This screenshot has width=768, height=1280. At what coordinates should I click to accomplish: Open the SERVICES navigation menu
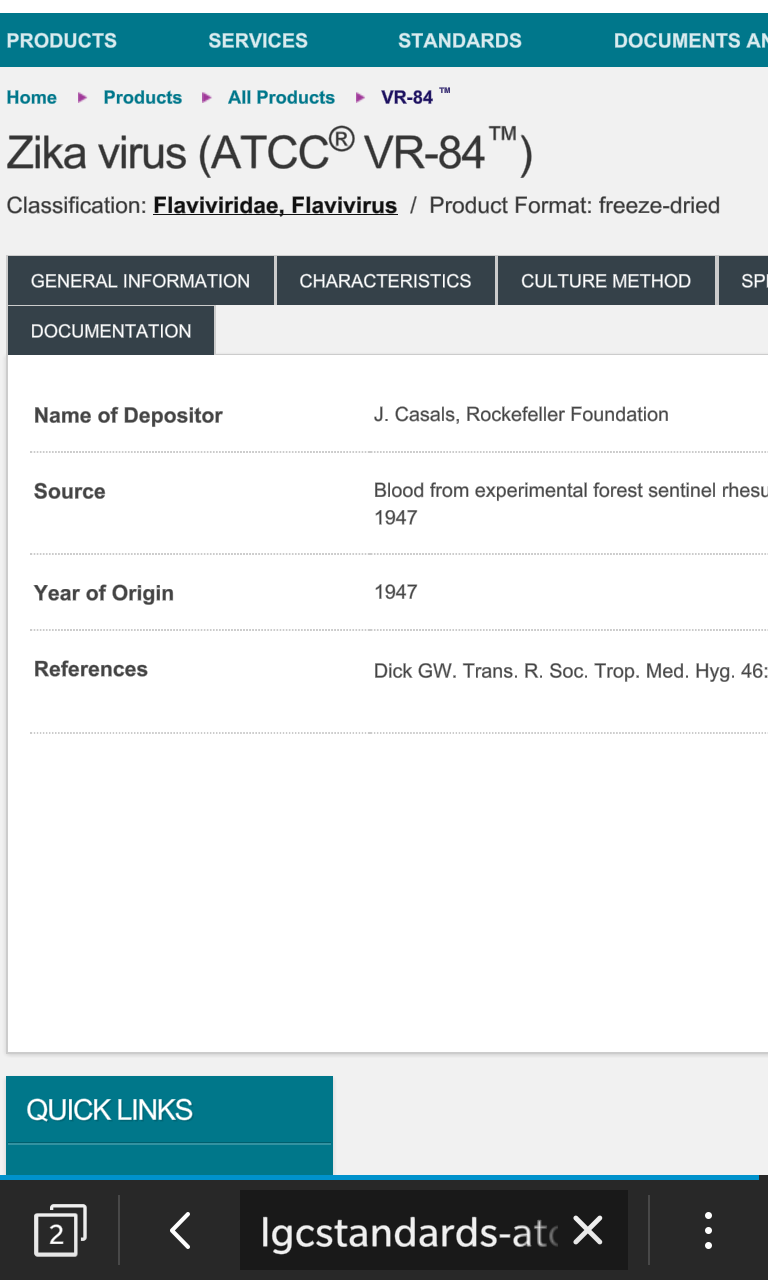pos(258,41)
